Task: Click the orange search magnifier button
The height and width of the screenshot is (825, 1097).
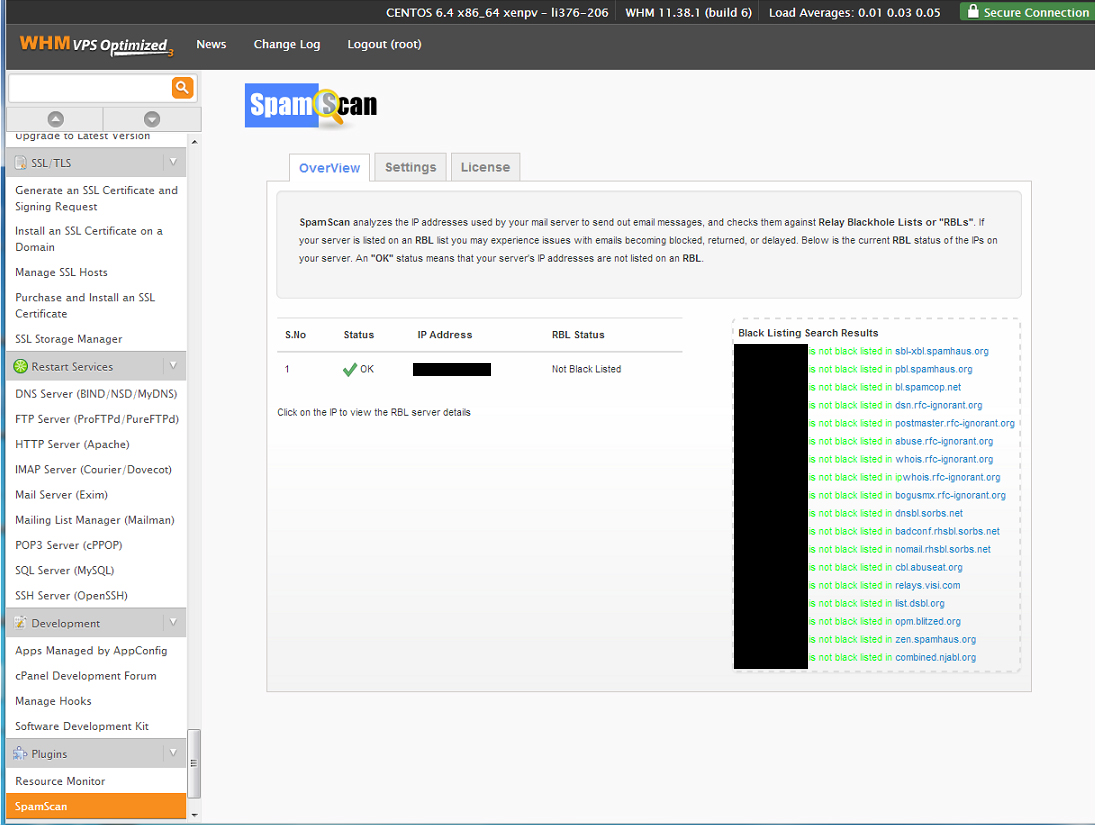Action: 182,87
